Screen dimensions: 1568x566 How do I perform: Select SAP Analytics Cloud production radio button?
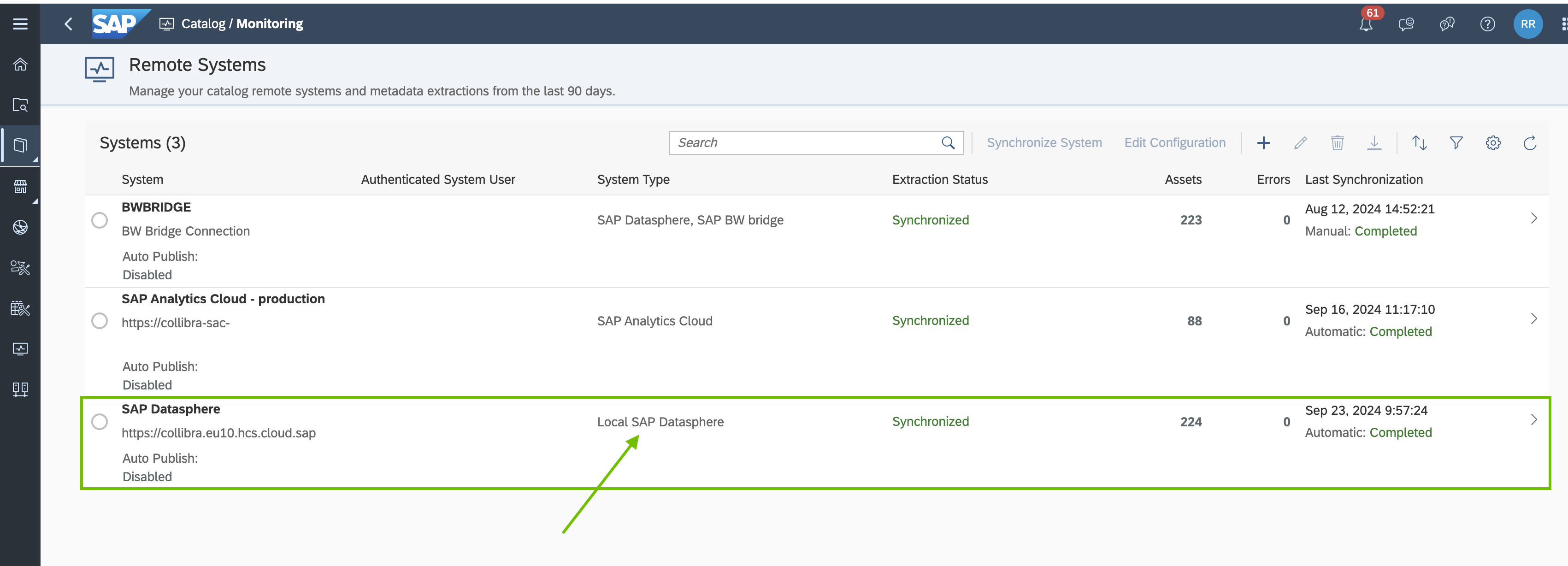point(100,321)
